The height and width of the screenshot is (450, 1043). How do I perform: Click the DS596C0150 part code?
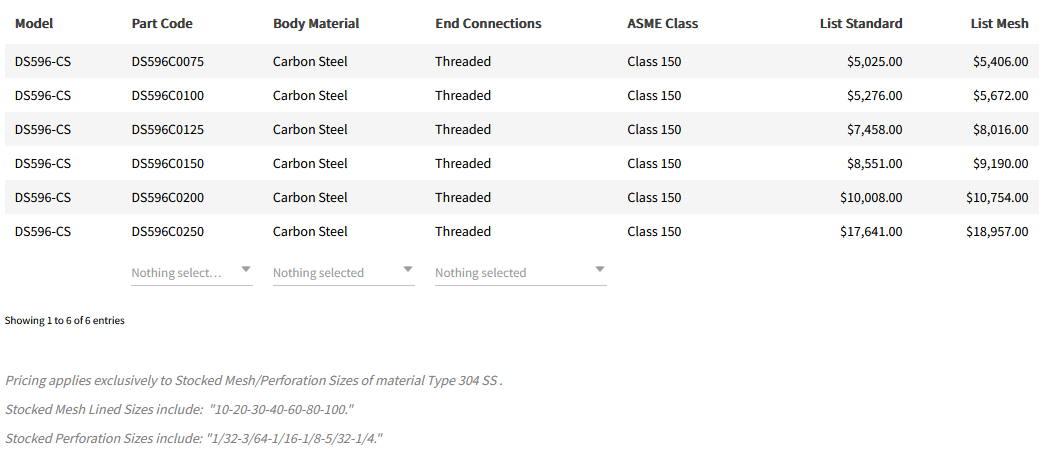(168, 163)
